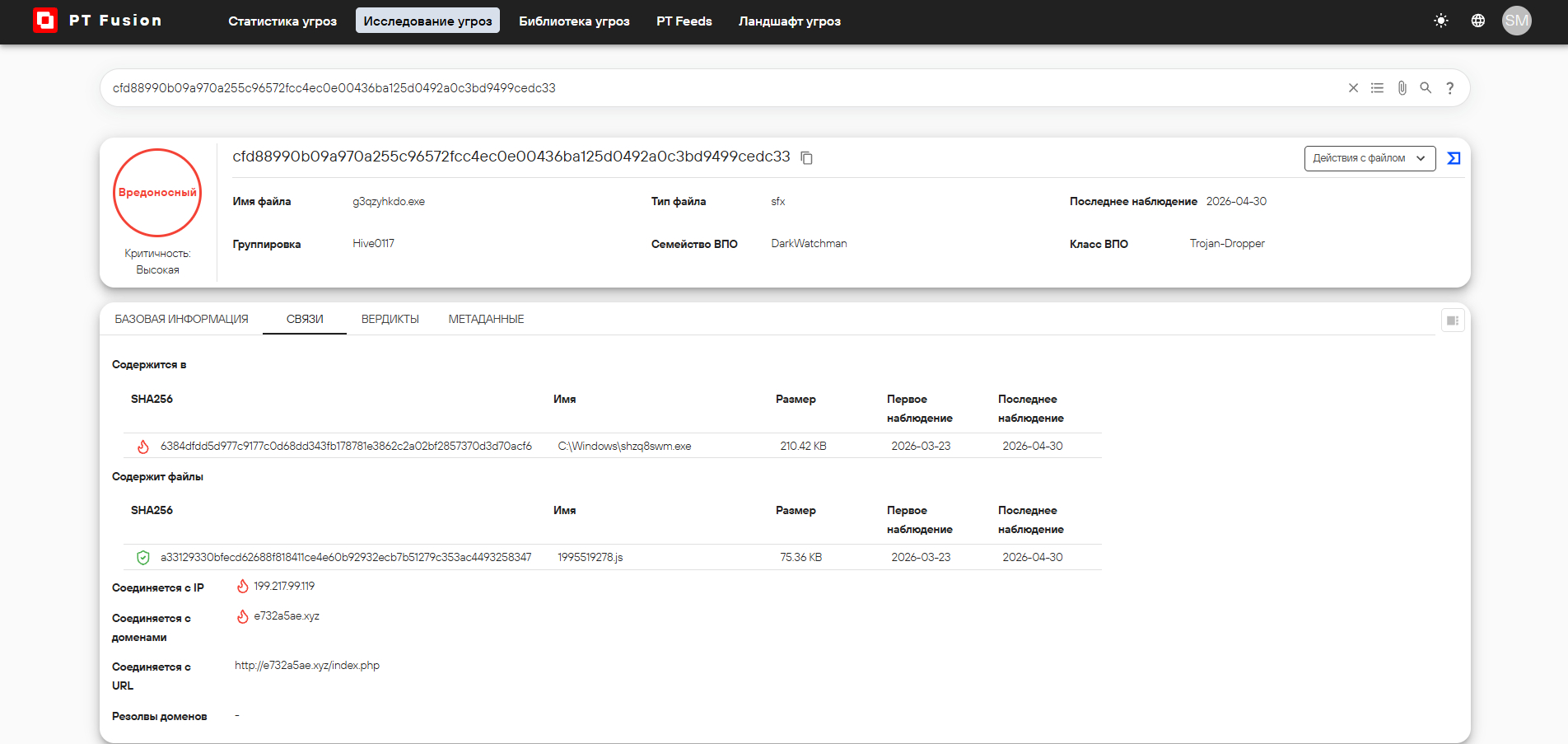
Task: Open IP address 199.217.99.119 link
Action: [x=284, y=586]
